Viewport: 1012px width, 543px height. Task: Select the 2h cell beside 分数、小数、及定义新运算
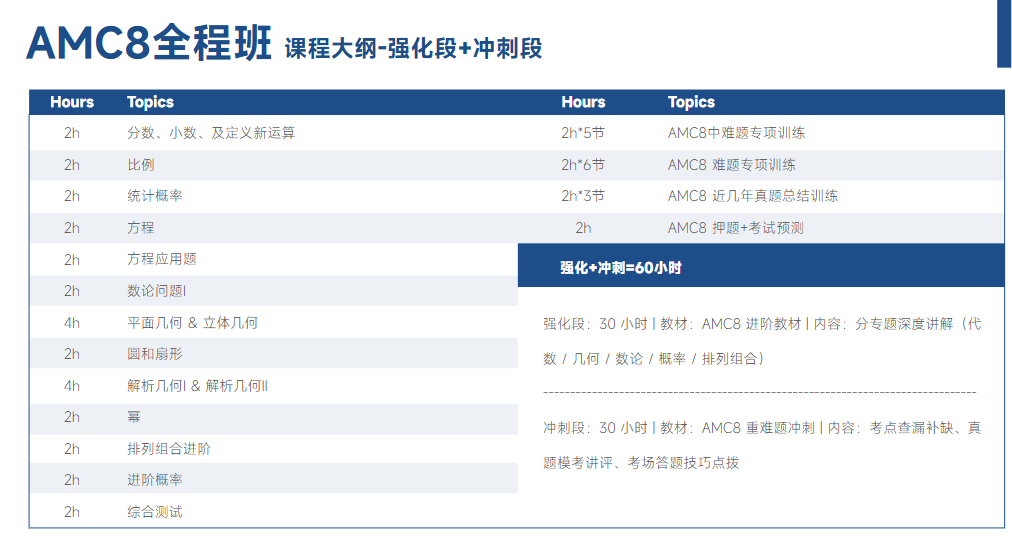(72, 133)
